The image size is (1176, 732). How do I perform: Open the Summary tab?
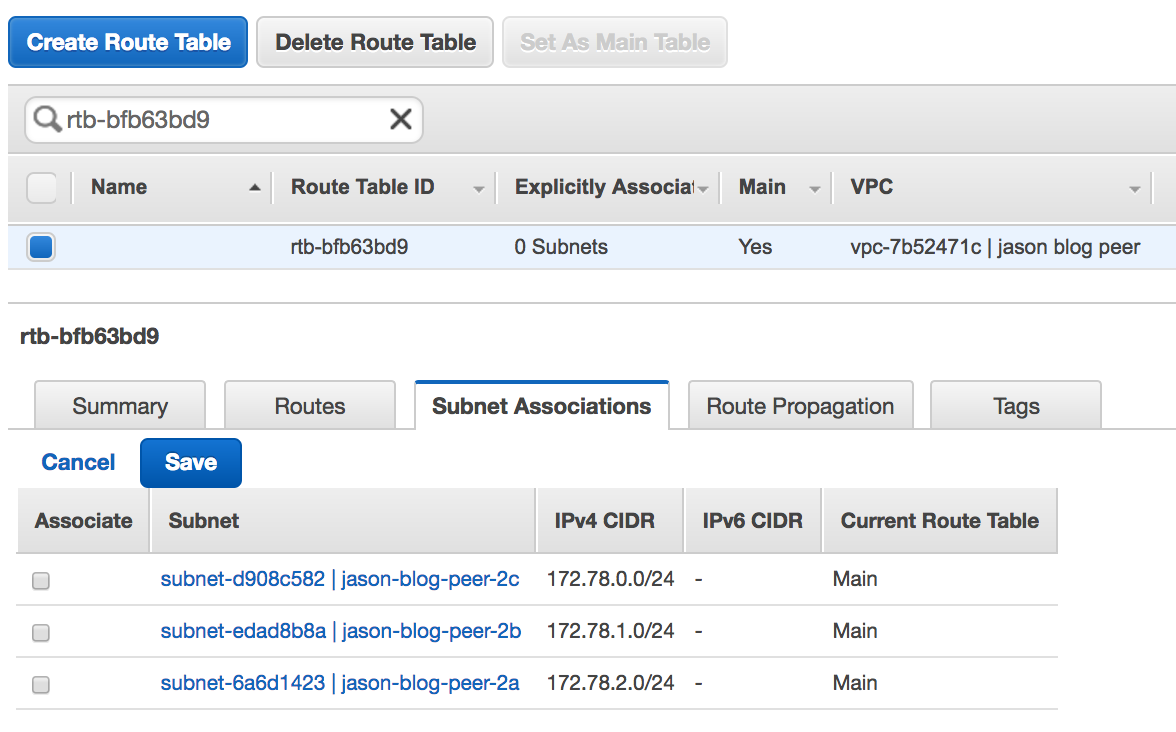[120, 406]
